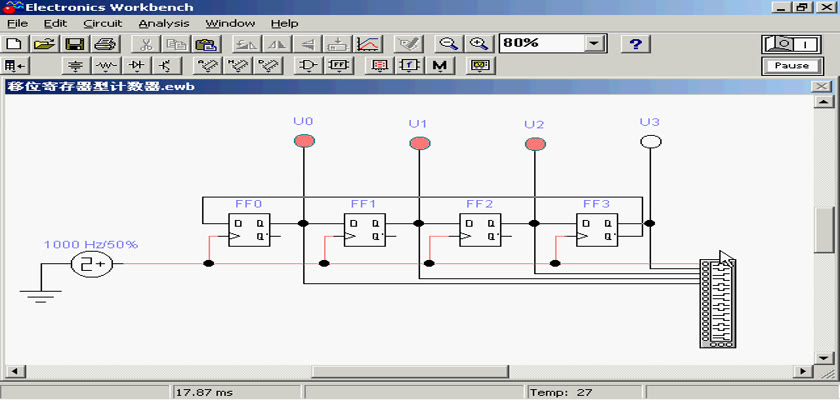Zoom in using the magnifier plus icon
Viewport: 840px width, 400px height.
pos(480,44)
